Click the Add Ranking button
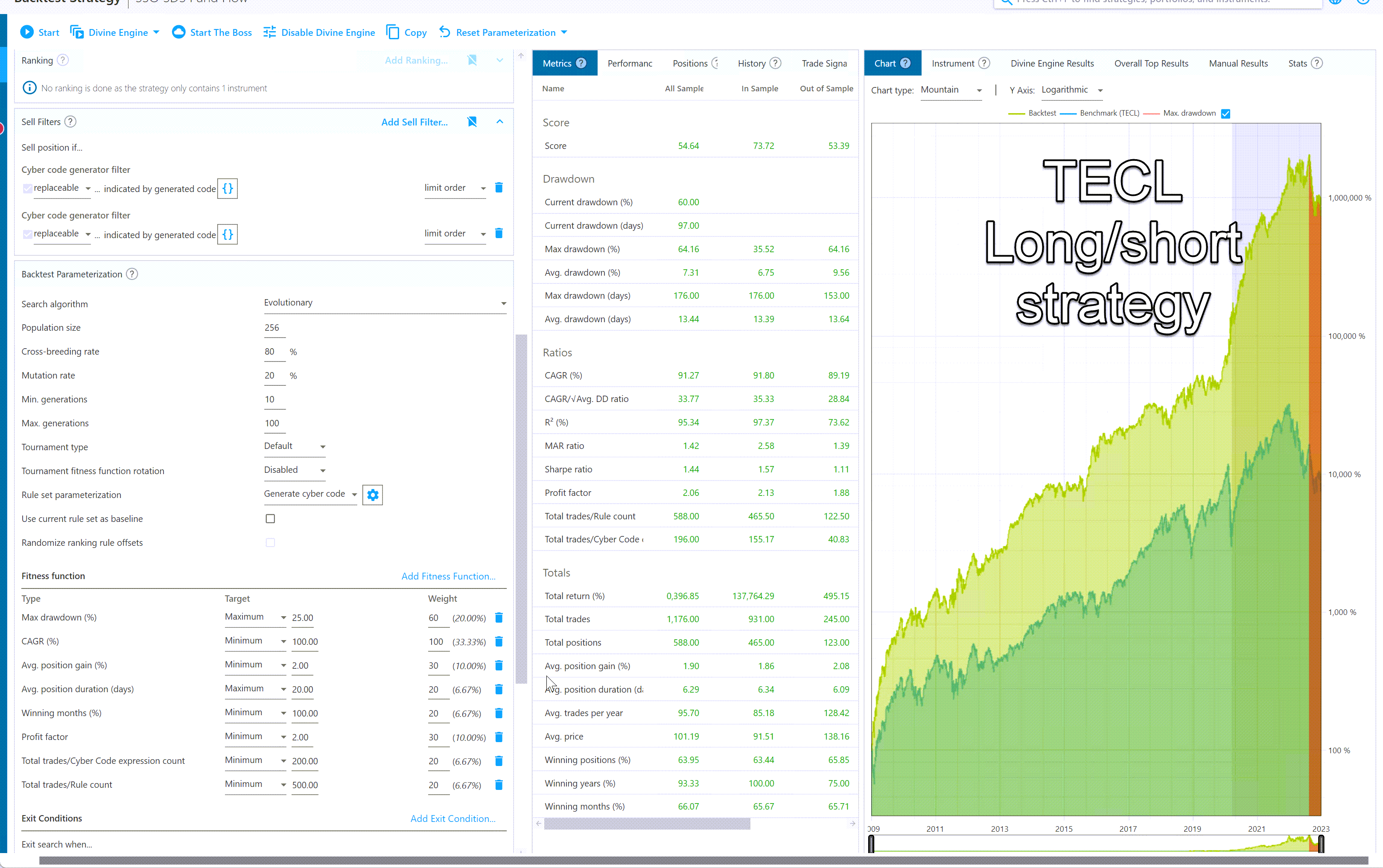The width and height of the screenshot is (1383, 868). (x=416, y=60)
